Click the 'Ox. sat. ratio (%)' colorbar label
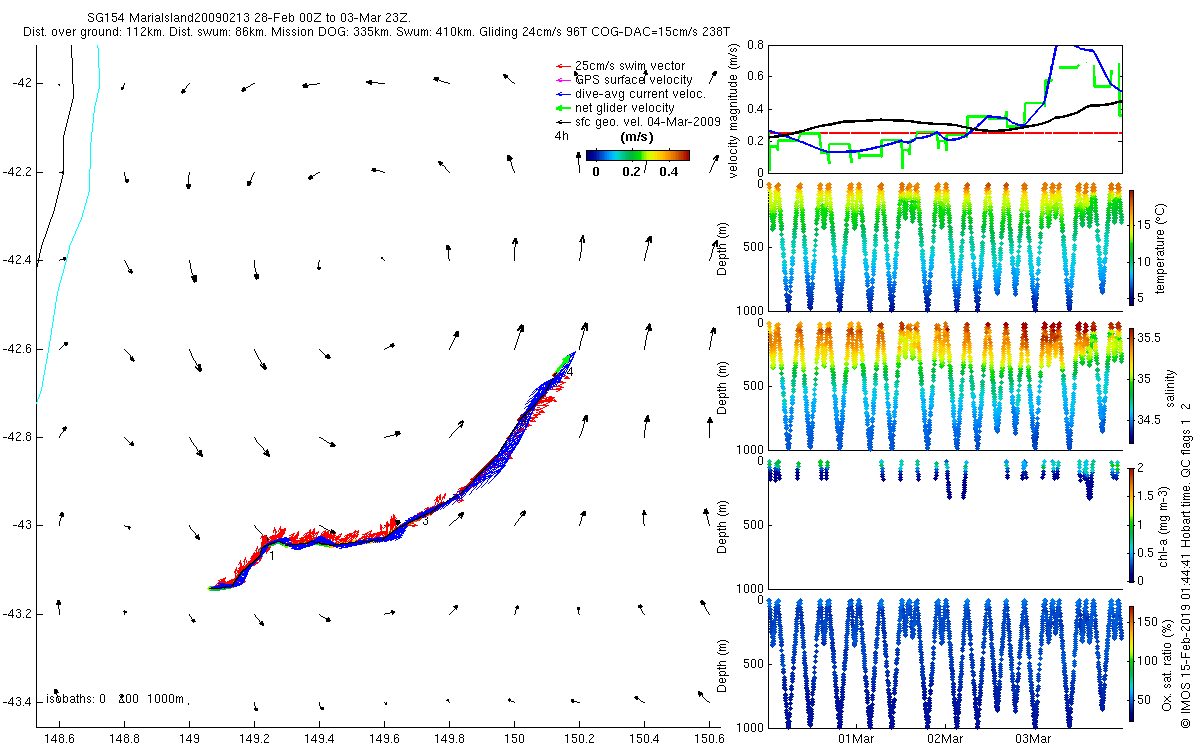1200x750 pixels. tap(1166, 664)
